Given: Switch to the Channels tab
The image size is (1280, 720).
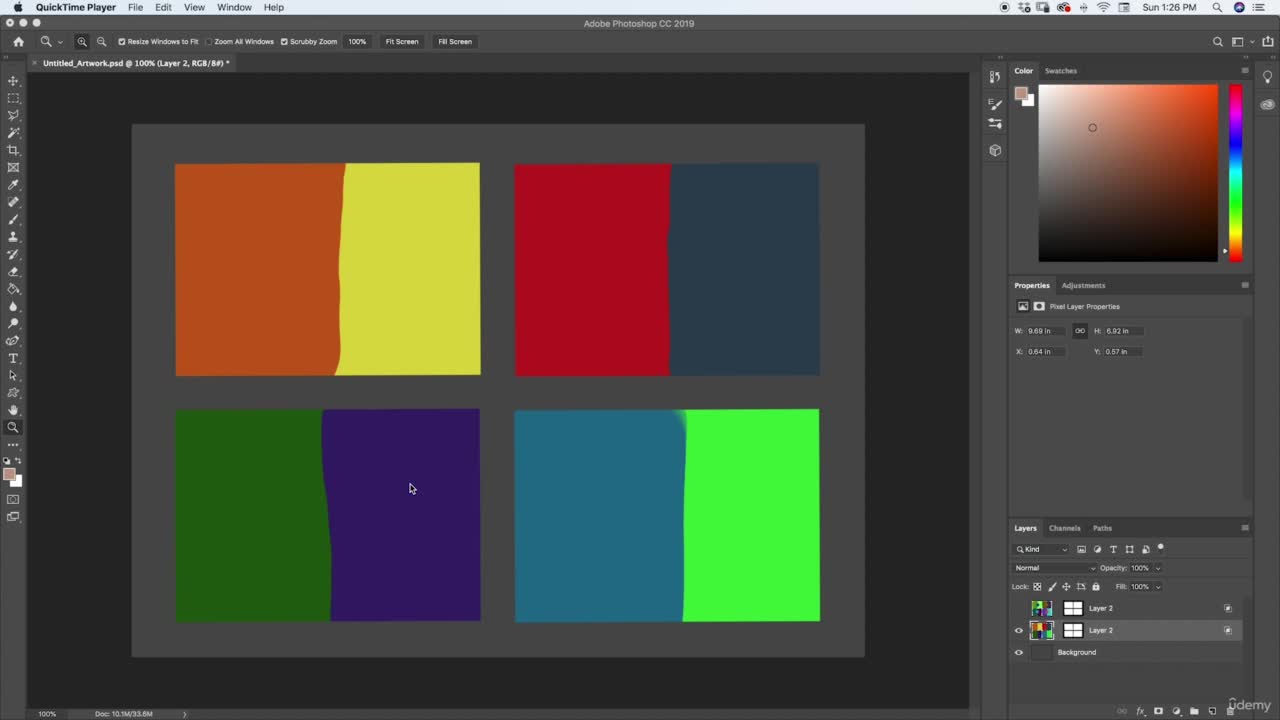Looking at the screenshot, I should pos(1064,528).
